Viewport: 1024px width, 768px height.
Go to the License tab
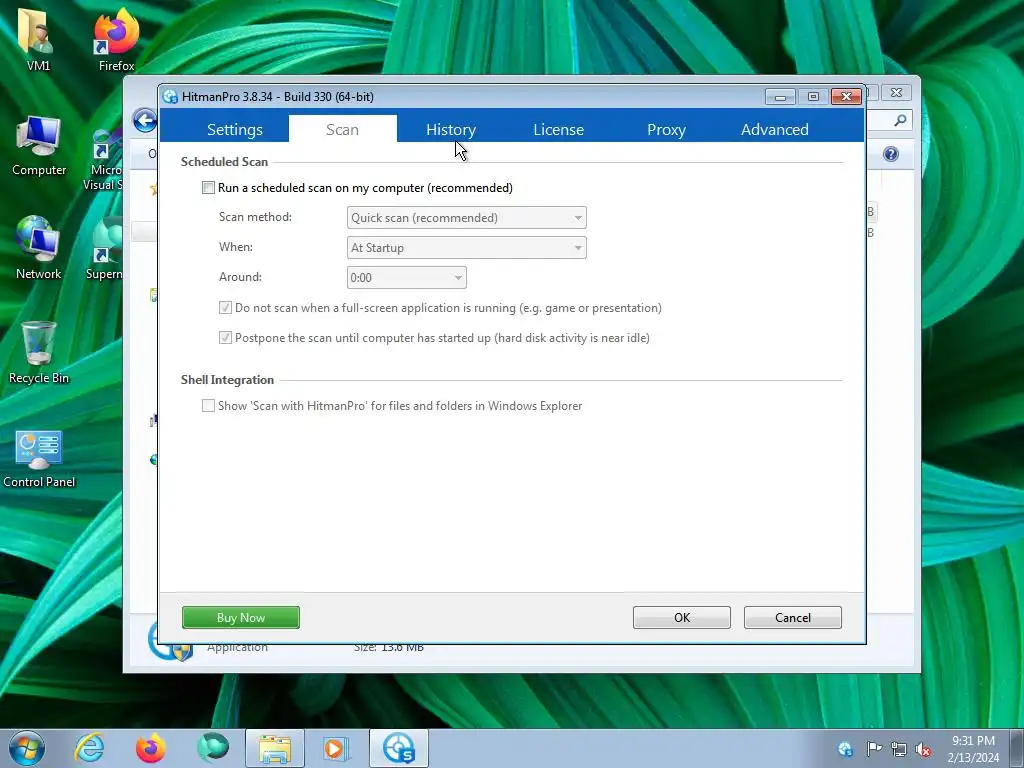(558, 129)
